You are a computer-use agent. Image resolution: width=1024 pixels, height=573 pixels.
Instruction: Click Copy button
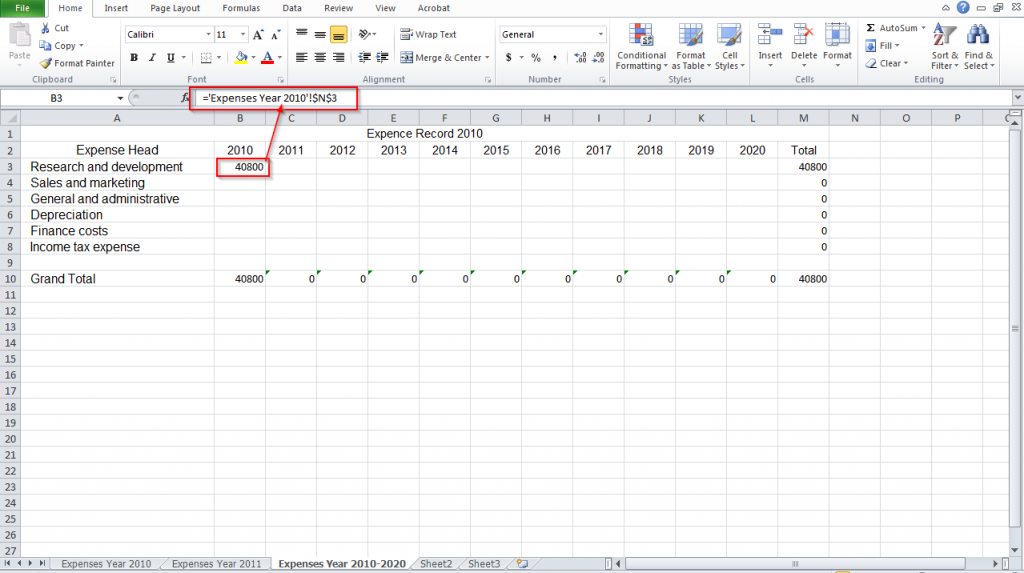57,46
